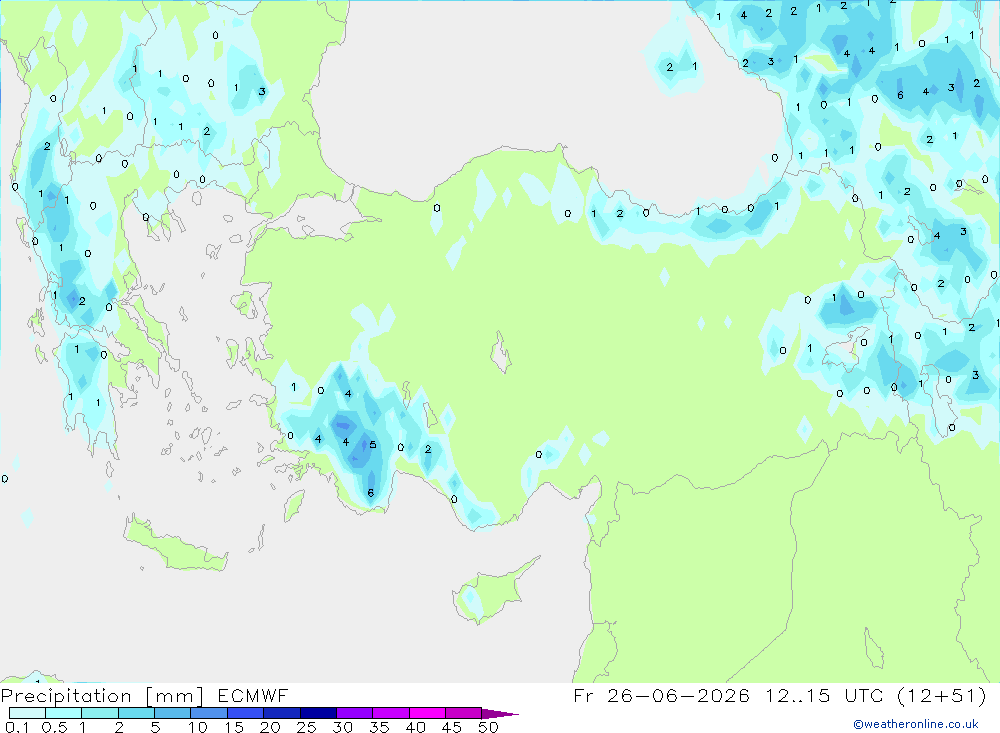Select the 2–5 mm legend color swatch

(136, 713)
